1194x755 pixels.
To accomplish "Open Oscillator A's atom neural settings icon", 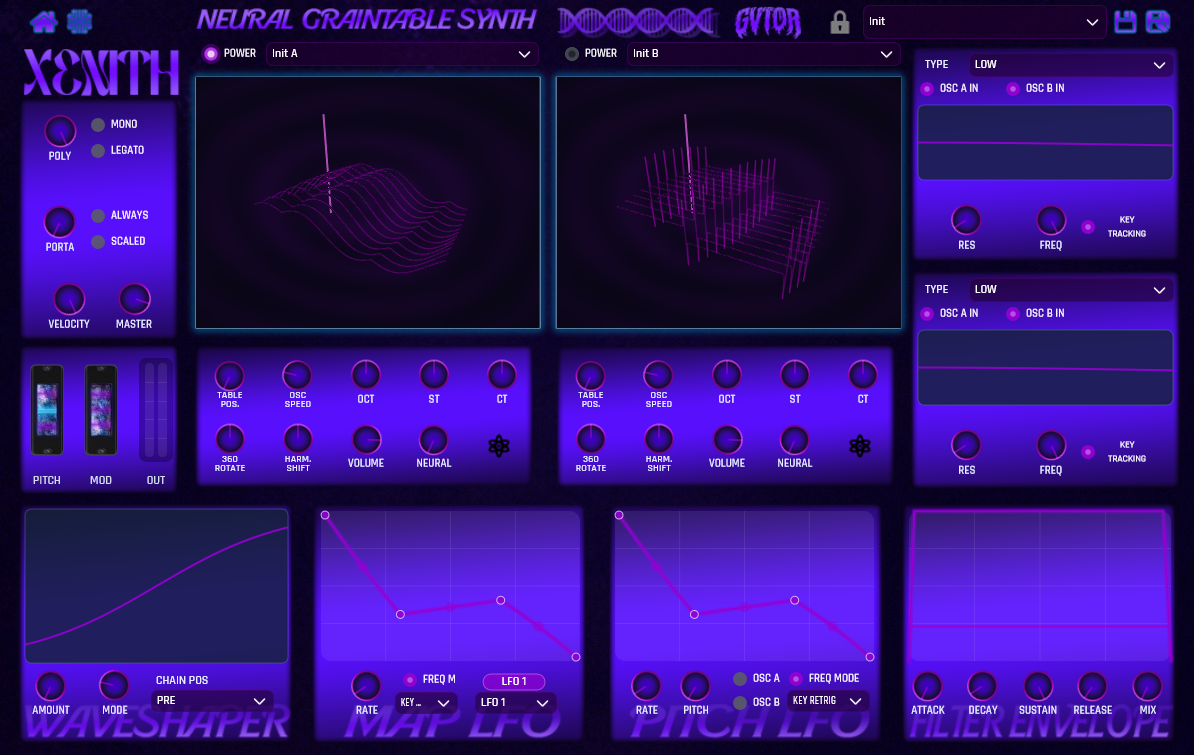I will 498,447.
